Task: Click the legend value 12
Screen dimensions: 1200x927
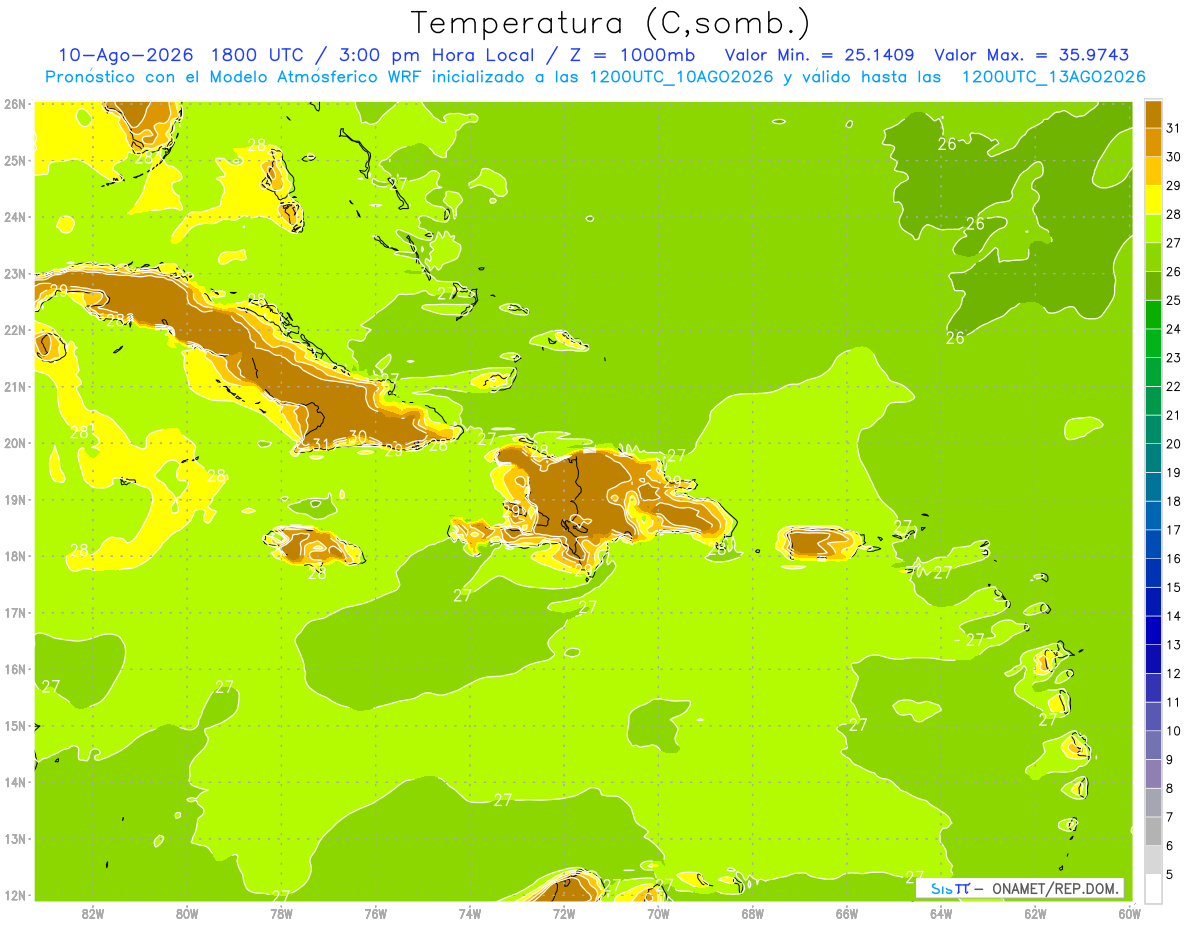Action: (x=1173, y=673)
